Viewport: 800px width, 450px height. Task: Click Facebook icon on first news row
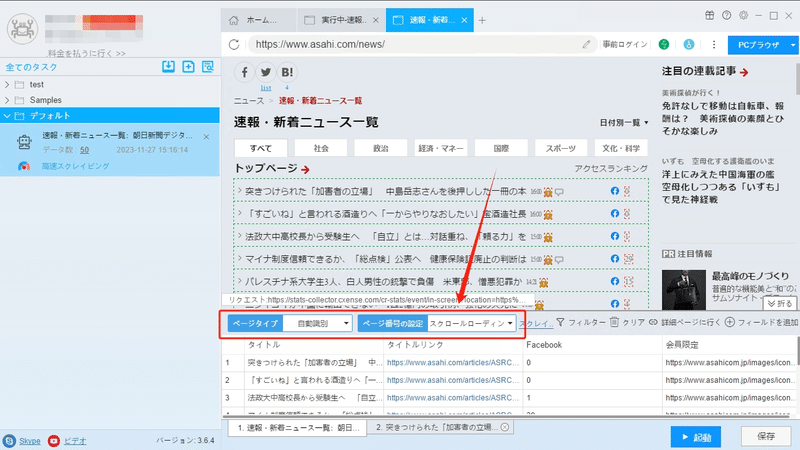coord(614,191)
